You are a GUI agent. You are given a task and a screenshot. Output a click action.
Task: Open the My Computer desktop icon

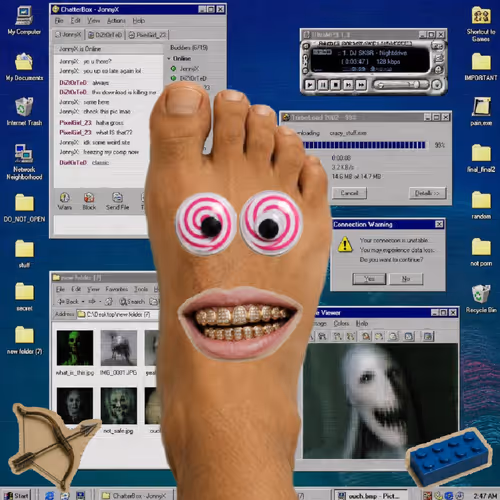tap(24, 20)
